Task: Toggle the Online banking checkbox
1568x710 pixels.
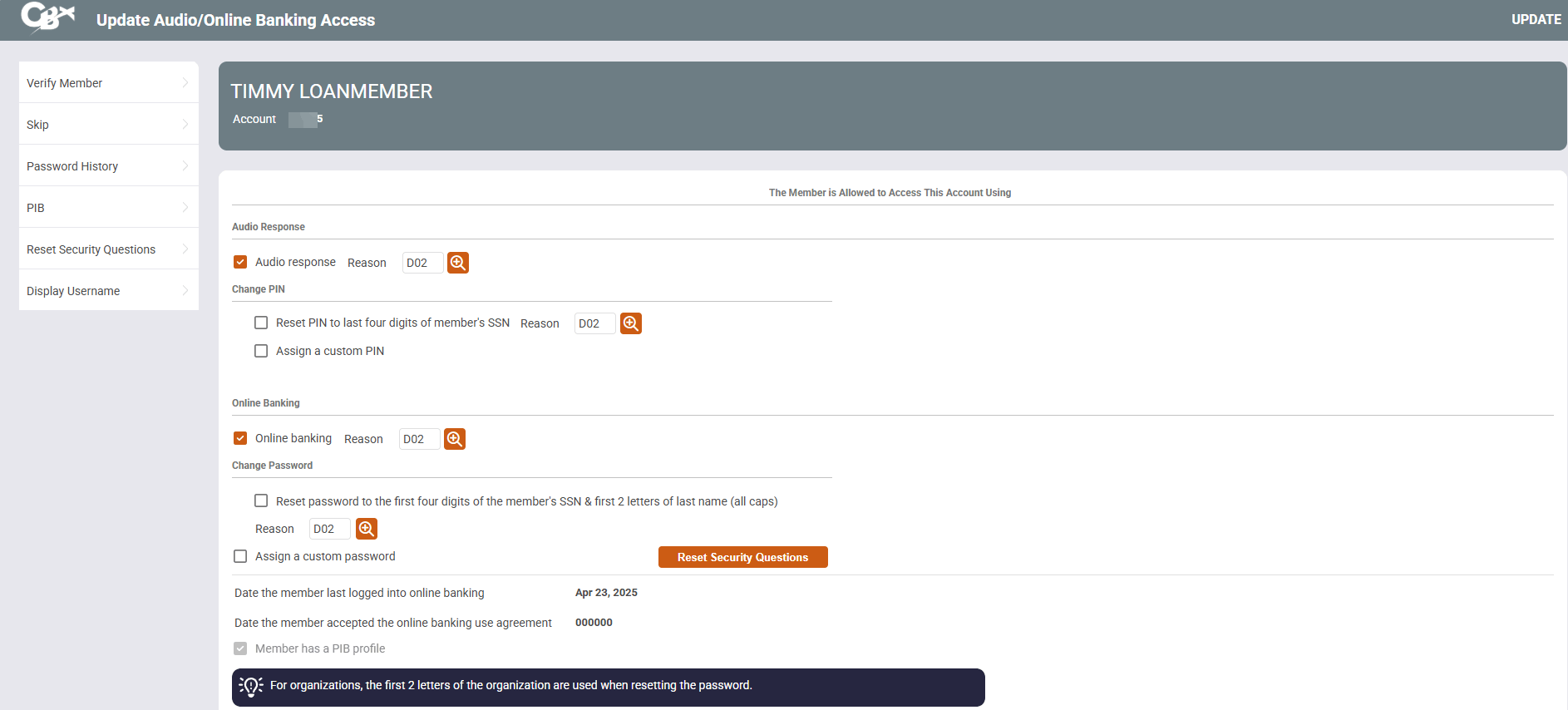Action: [240, 438]
